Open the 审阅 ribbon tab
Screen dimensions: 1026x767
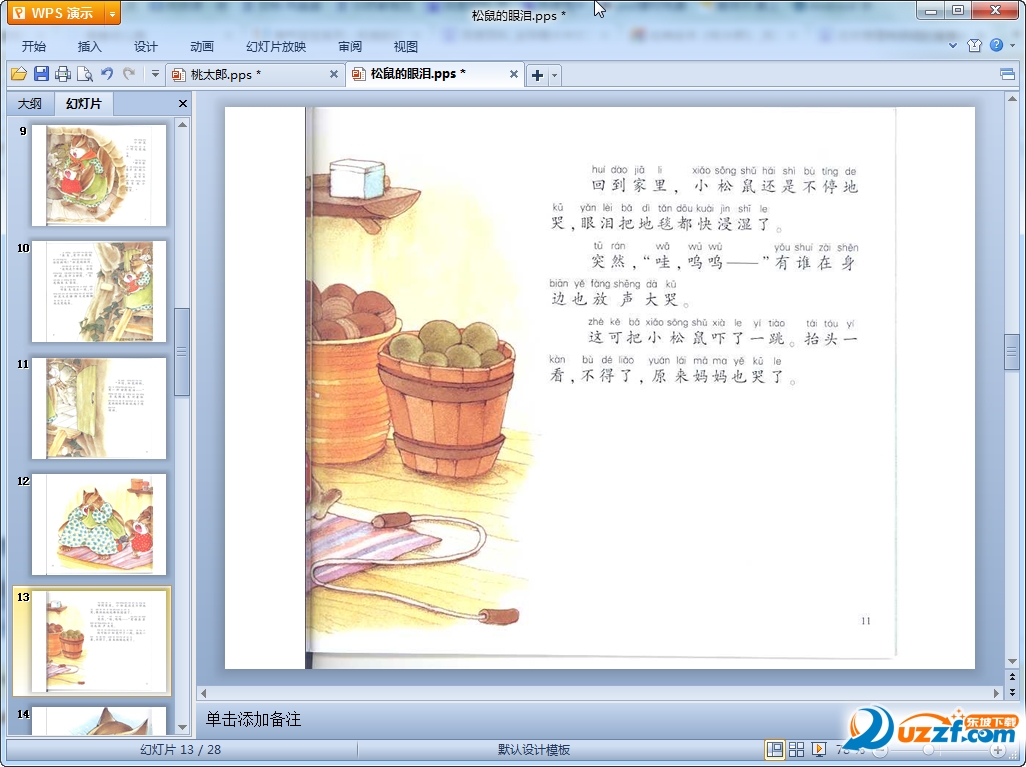pyautogui.click(x=350, y=46)
